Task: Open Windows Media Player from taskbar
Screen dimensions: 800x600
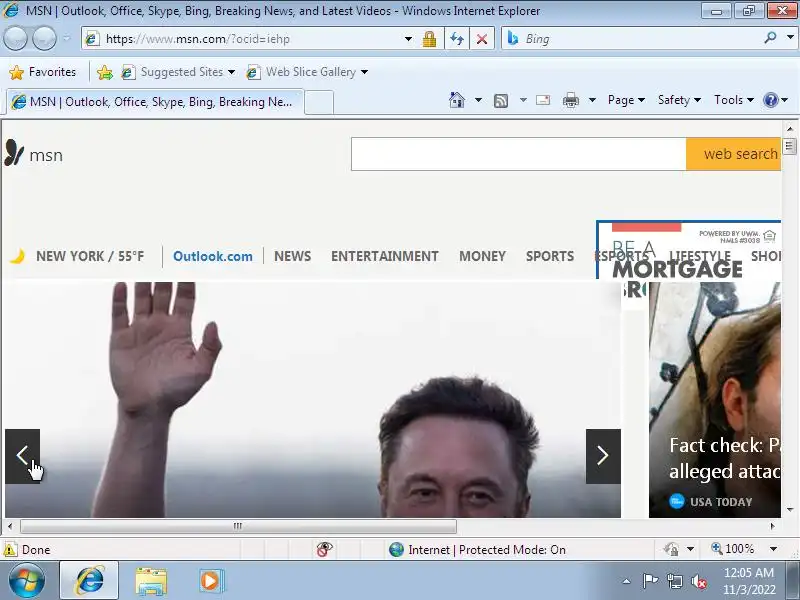Action: (210, 581)
